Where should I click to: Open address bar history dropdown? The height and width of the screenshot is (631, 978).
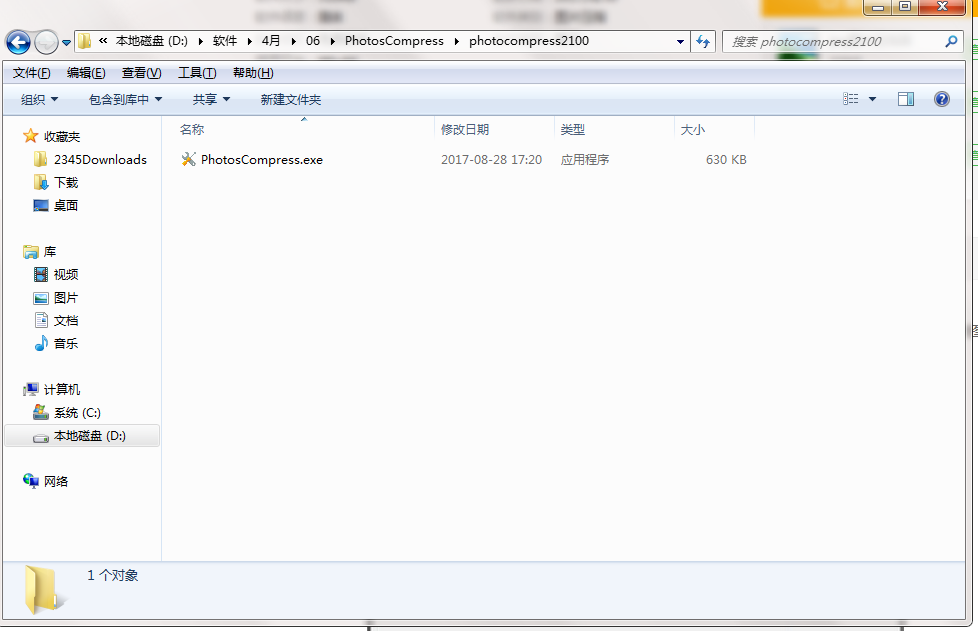pyautogui.click(x=680, y=42)
